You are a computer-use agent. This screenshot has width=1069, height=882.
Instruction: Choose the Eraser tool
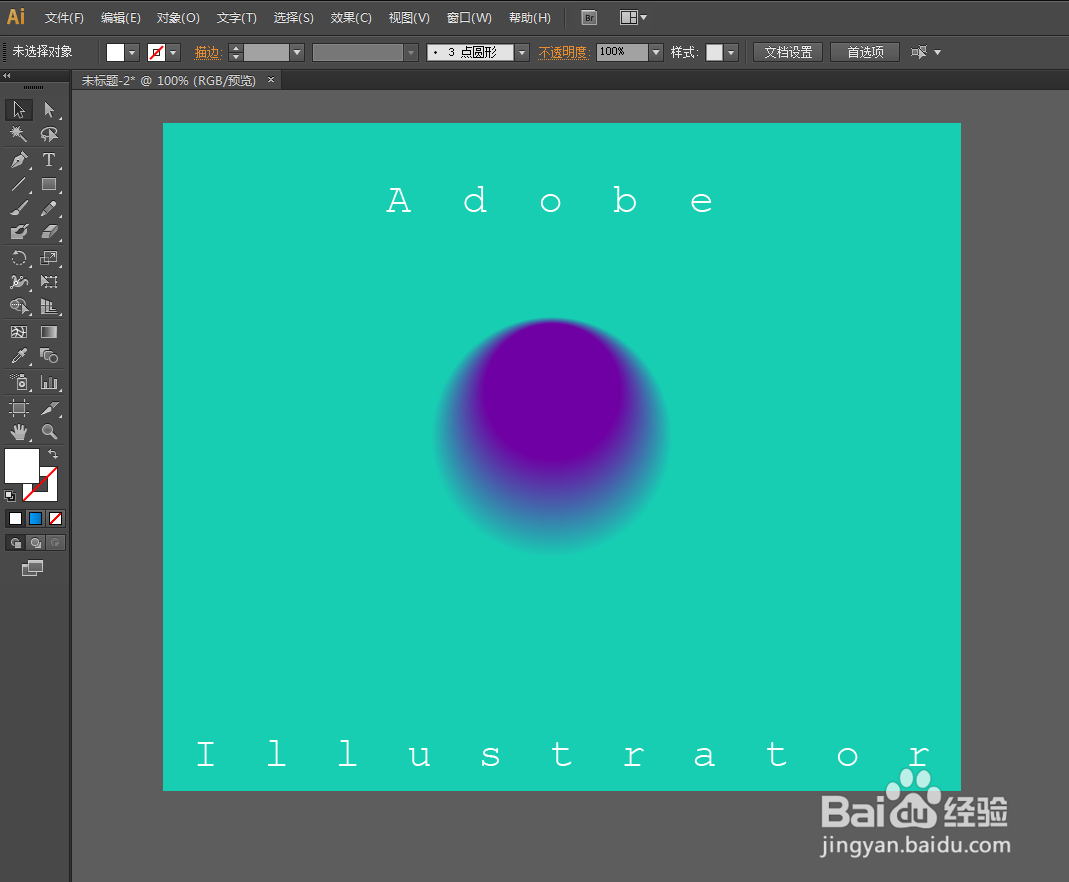48,232
